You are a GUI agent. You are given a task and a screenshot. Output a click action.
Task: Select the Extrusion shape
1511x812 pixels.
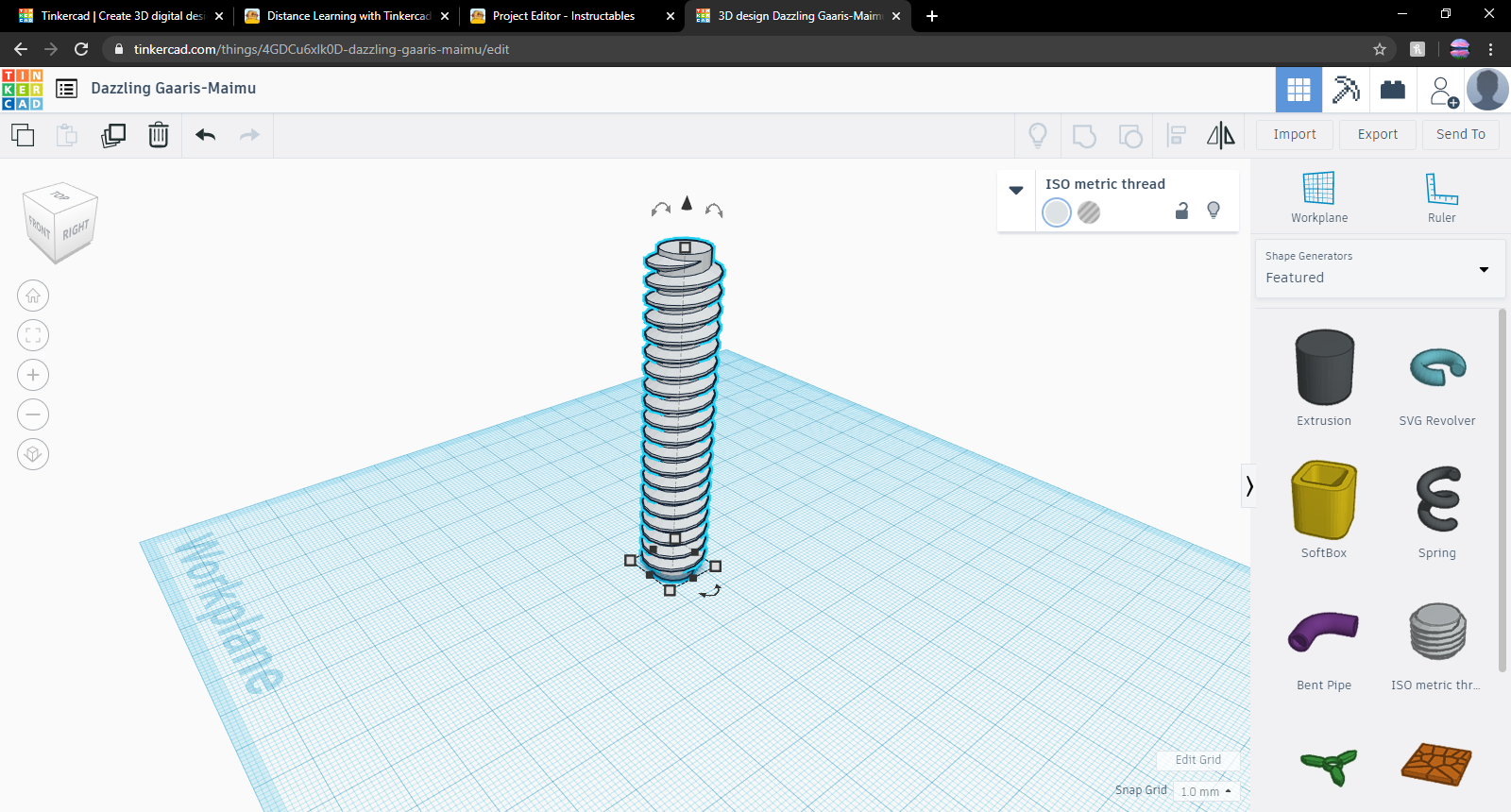click(1324, 378)
